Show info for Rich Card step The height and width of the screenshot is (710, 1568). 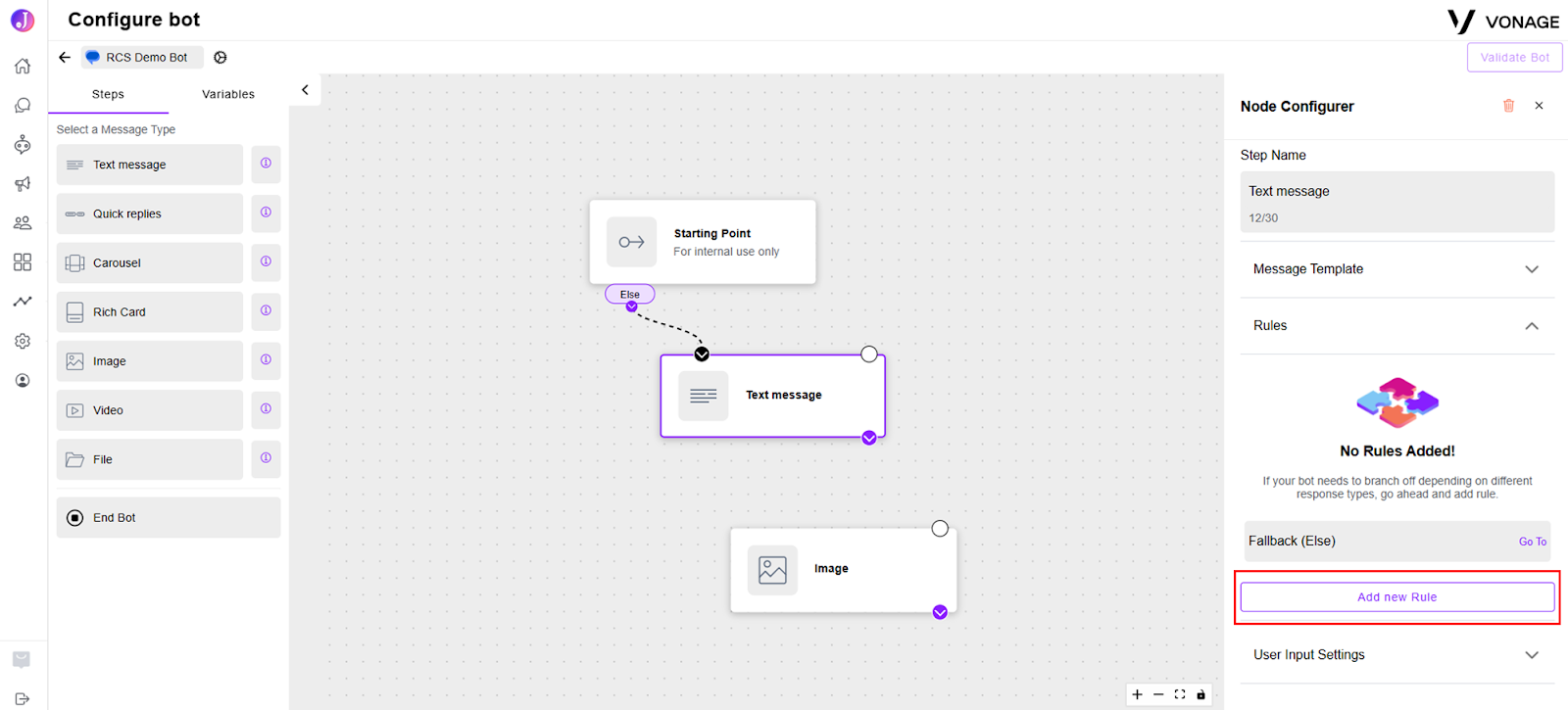click(266, 310)
